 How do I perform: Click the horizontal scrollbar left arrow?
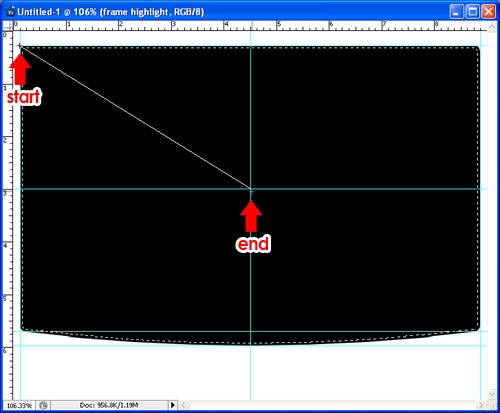(x=183, y=405)
